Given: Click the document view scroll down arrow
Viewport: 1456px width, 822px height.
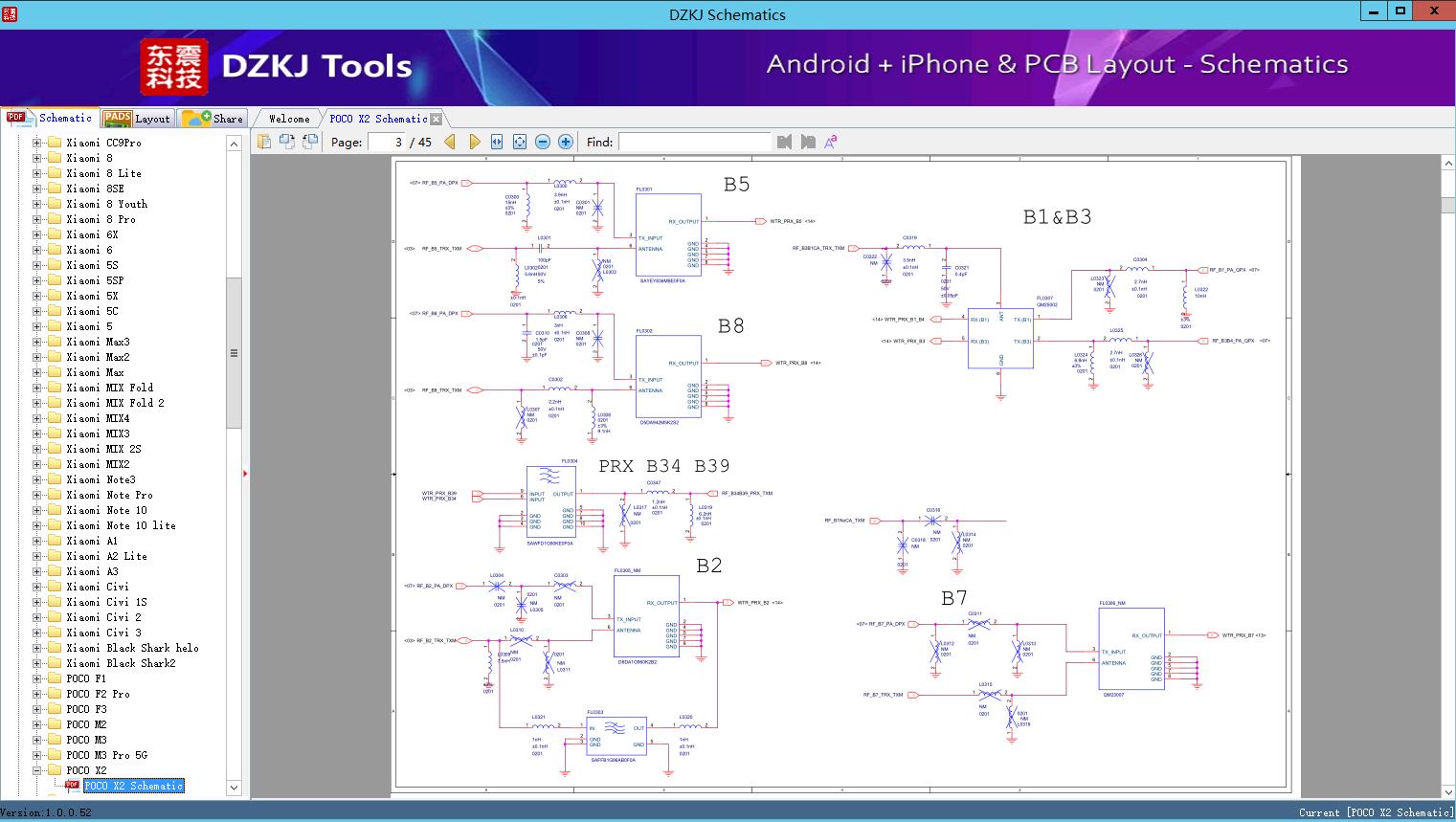Looking at the screenshot, I should 1447,790.
